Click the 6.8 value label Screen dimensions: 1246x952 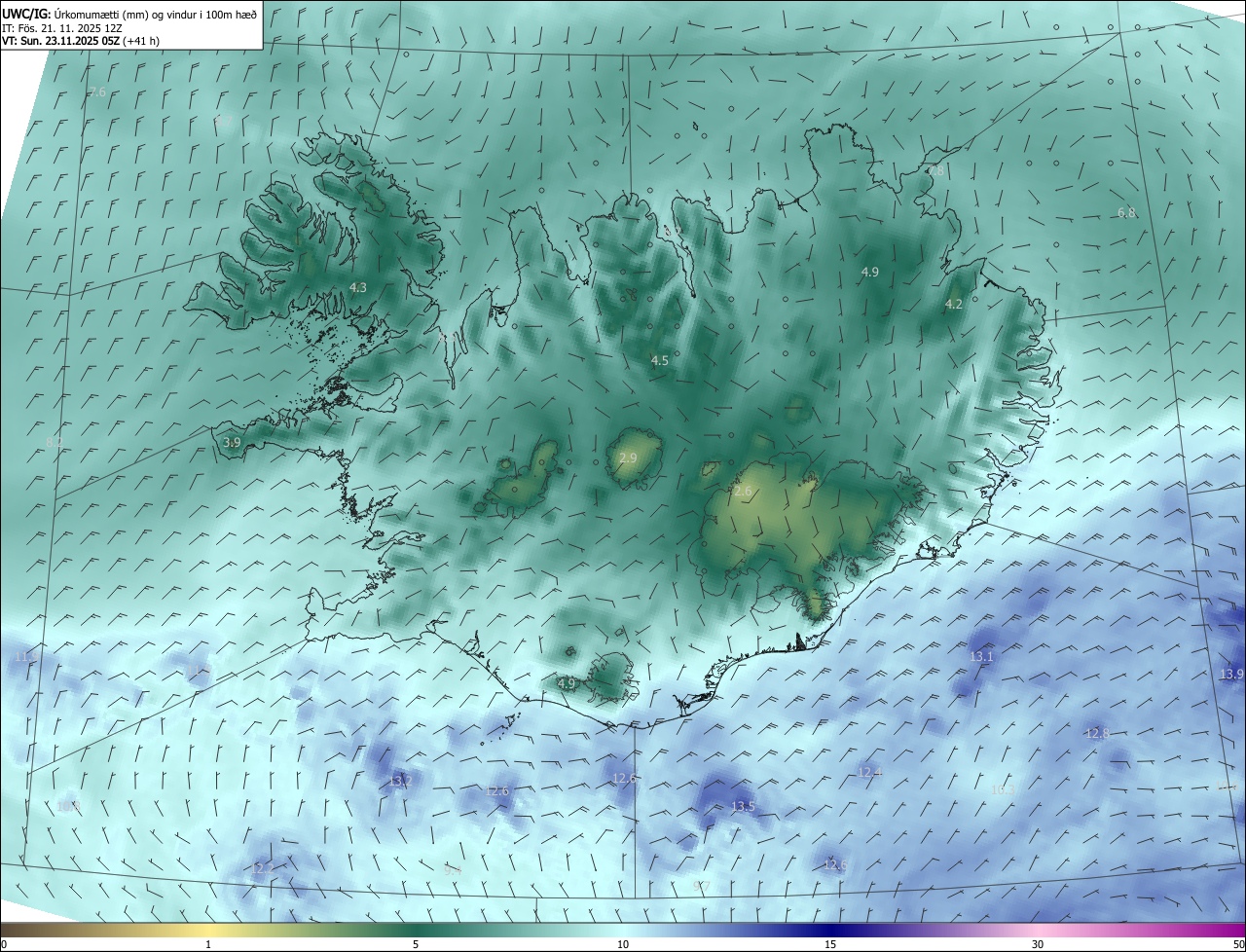tap(1126, 212)
